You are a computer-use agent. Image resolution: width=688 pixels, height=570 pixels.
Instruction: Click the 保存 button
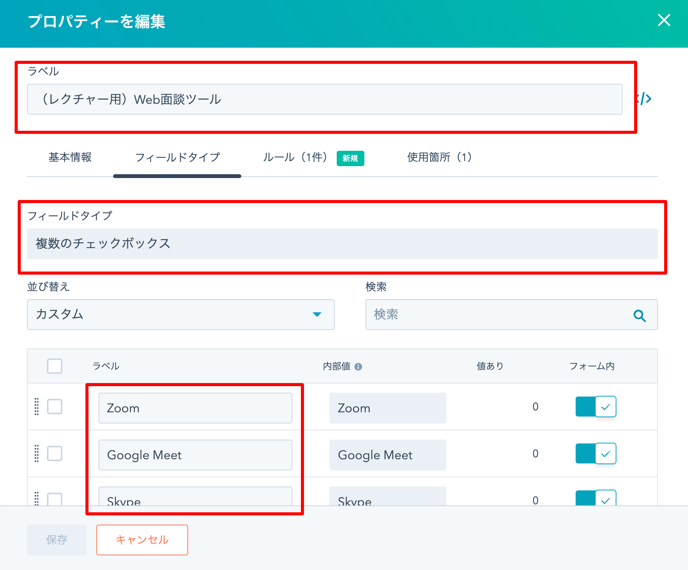click(57, 540)
